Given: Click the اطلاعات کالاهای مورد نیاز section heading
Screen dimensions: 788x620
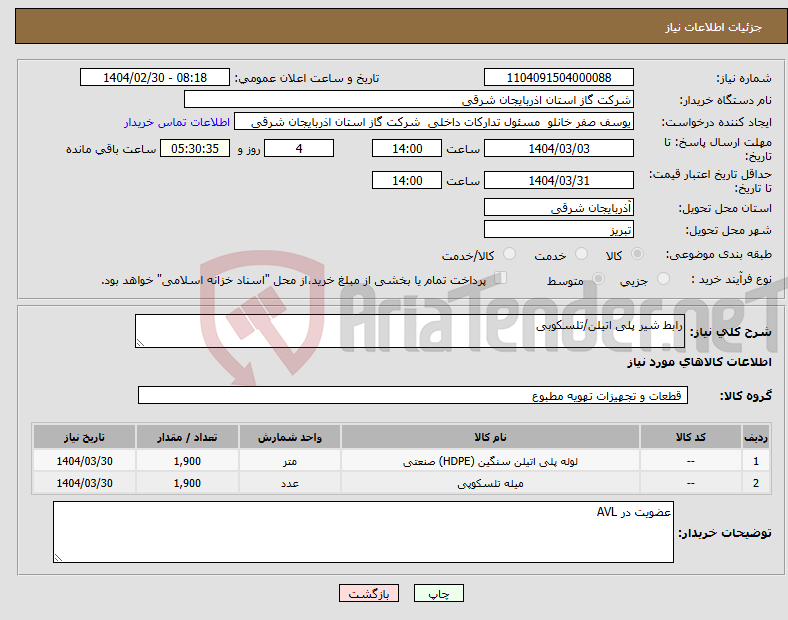Looking at the screenshot, I should (699, 362).
